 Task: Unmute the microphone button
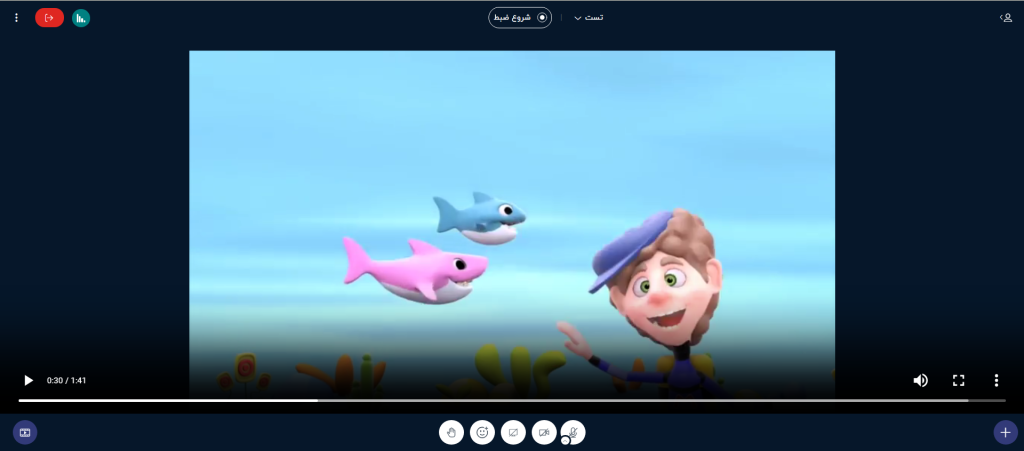click(574, 431)
